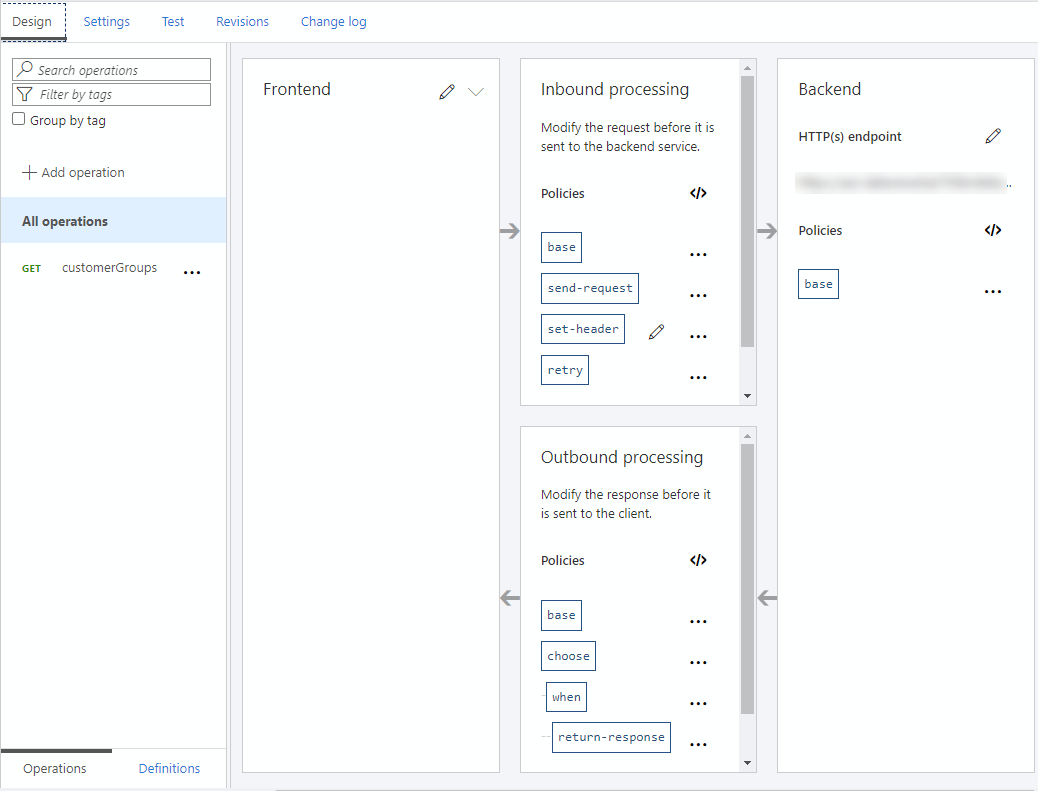This screenshot has width=1038, height=791.
Task: Switch to the Settings tab
Action: pos(107,22)
